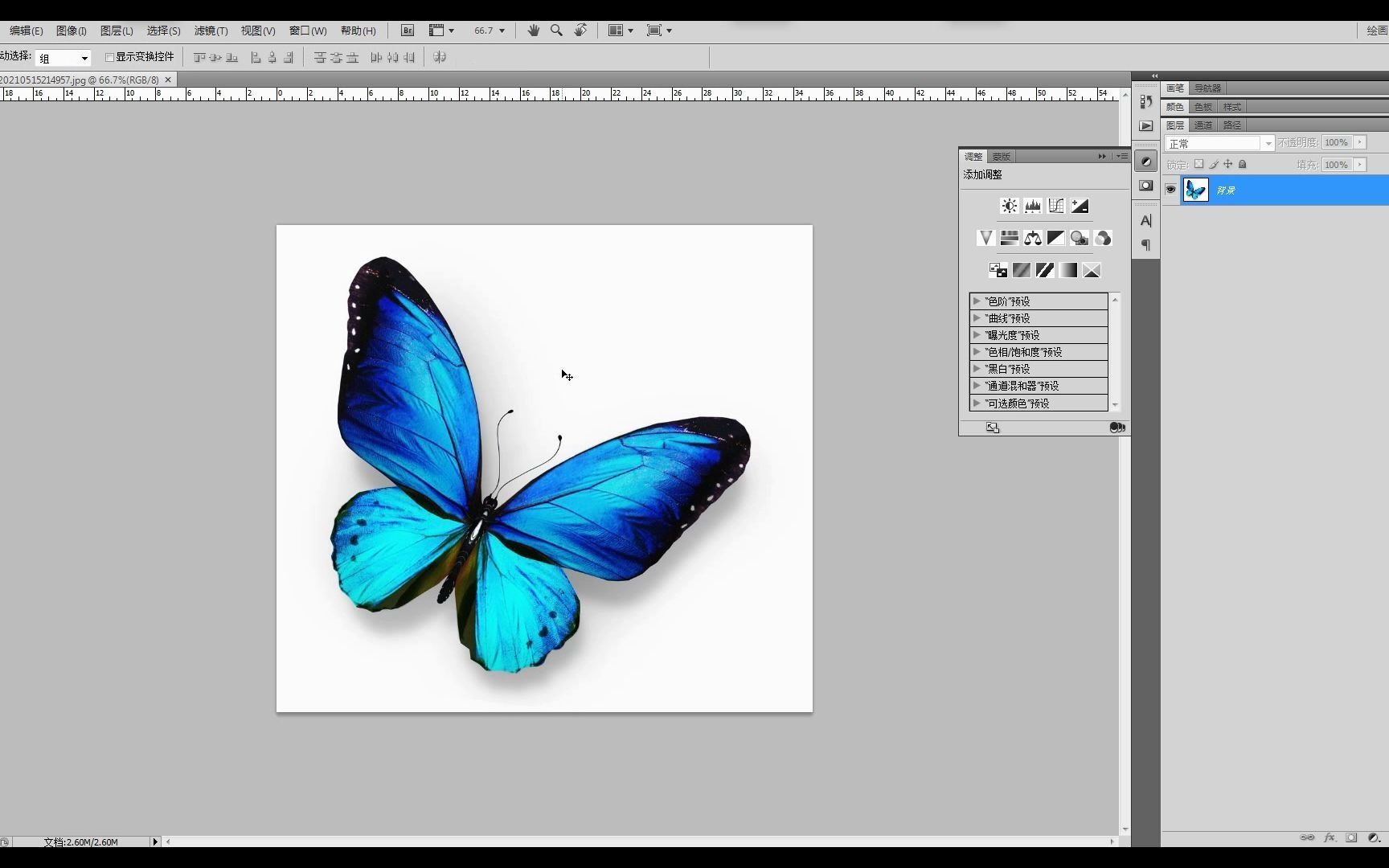
Task: Add an Exposure adjustment layer
Action: (x=1080, y=206)
